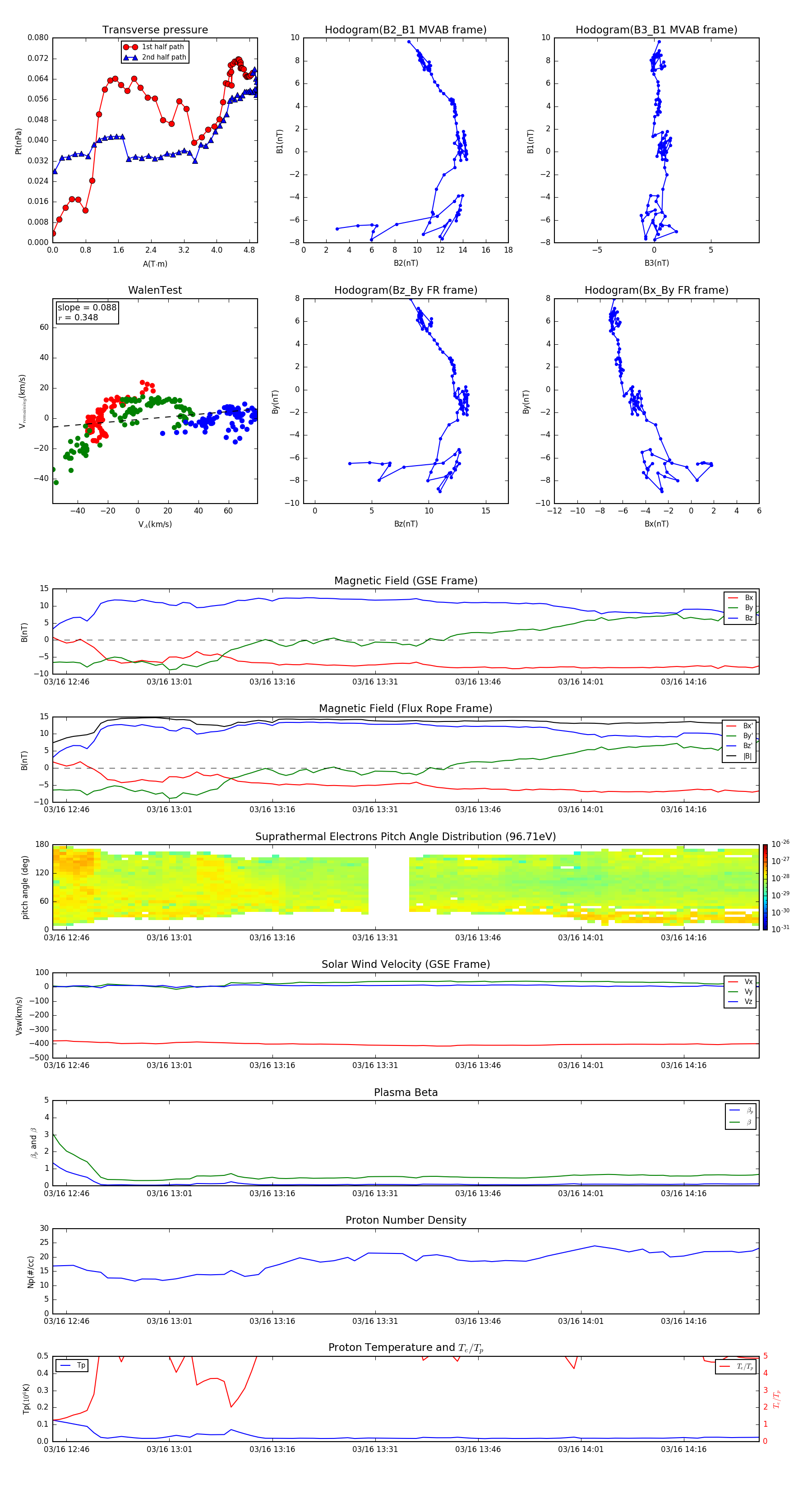Click the '2nd half path' legend entry
Image resolution: width=812 pixels, height=1489 pixels.
(154, 57)
